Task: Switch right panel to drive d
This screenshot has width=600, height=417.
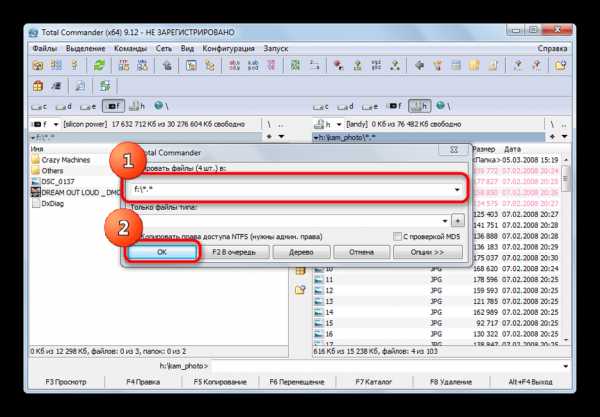Action: click(x=345, y=107)
